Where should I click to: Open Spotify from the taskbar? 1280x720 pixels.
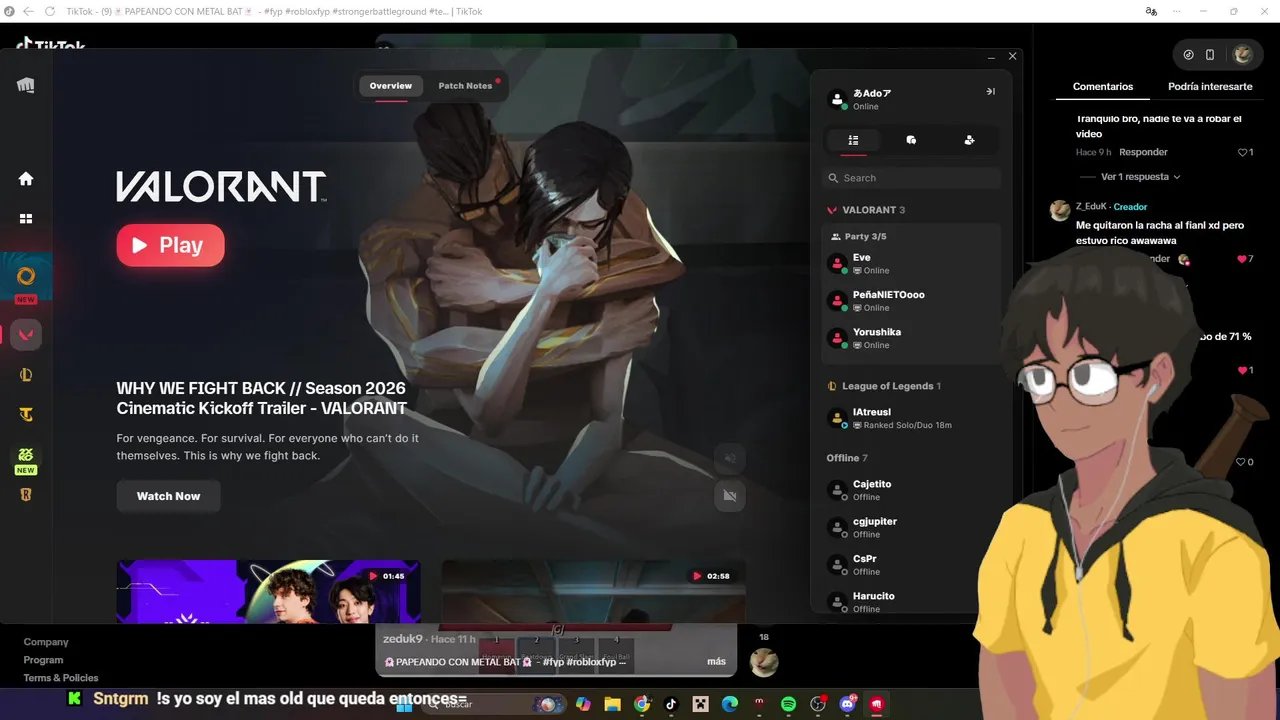point(788,705)
